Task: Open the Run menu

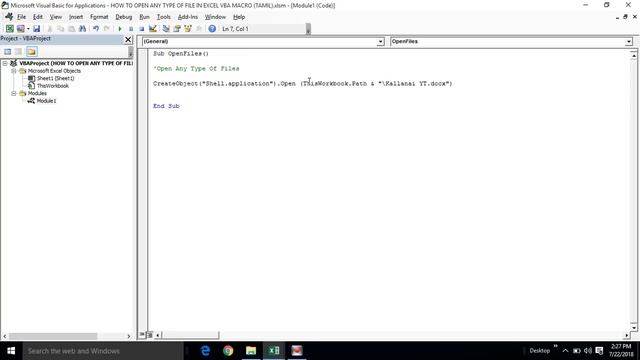Action: [144, 17]
